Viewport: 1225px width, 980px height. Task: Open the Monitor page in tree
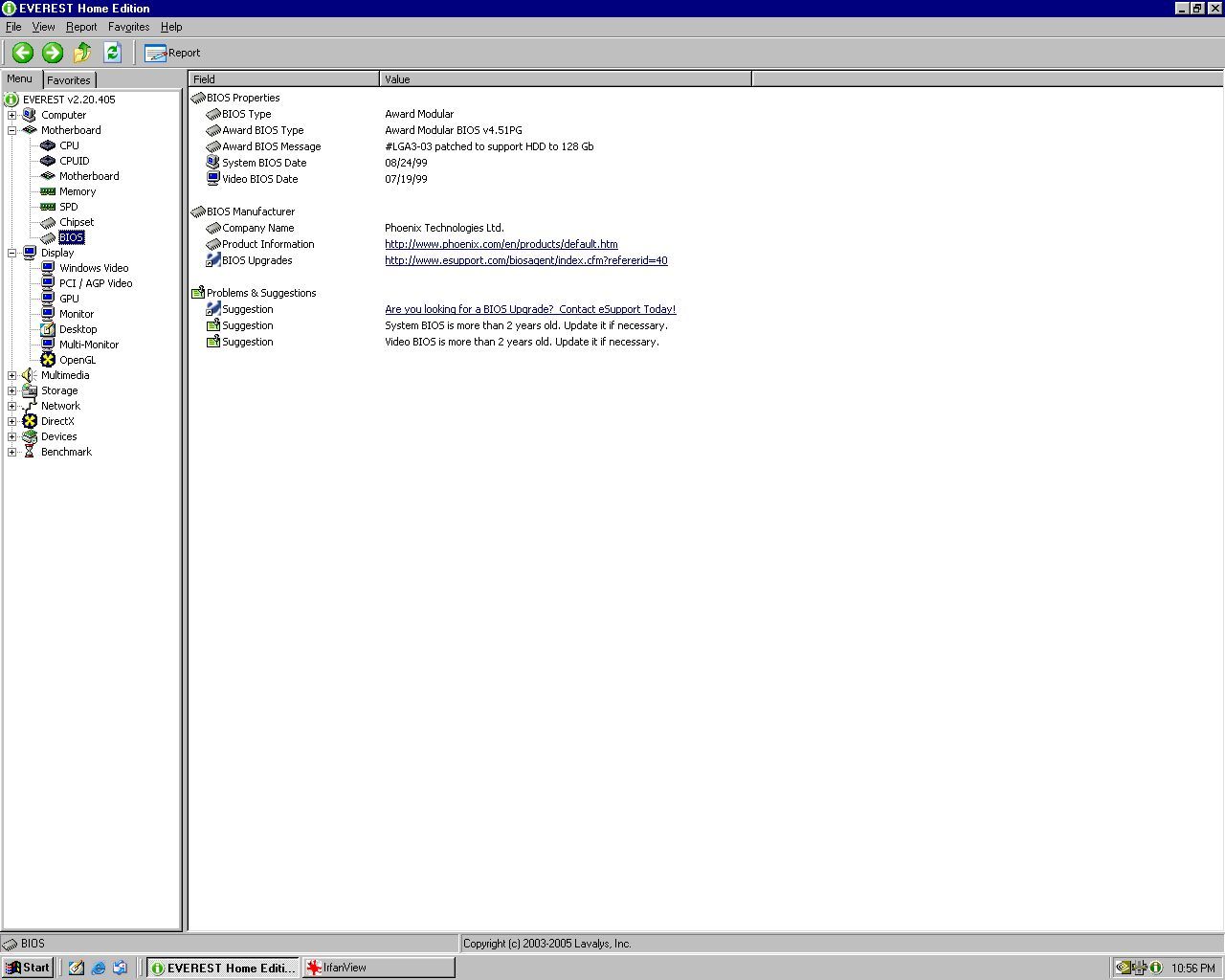pos(77,314)
